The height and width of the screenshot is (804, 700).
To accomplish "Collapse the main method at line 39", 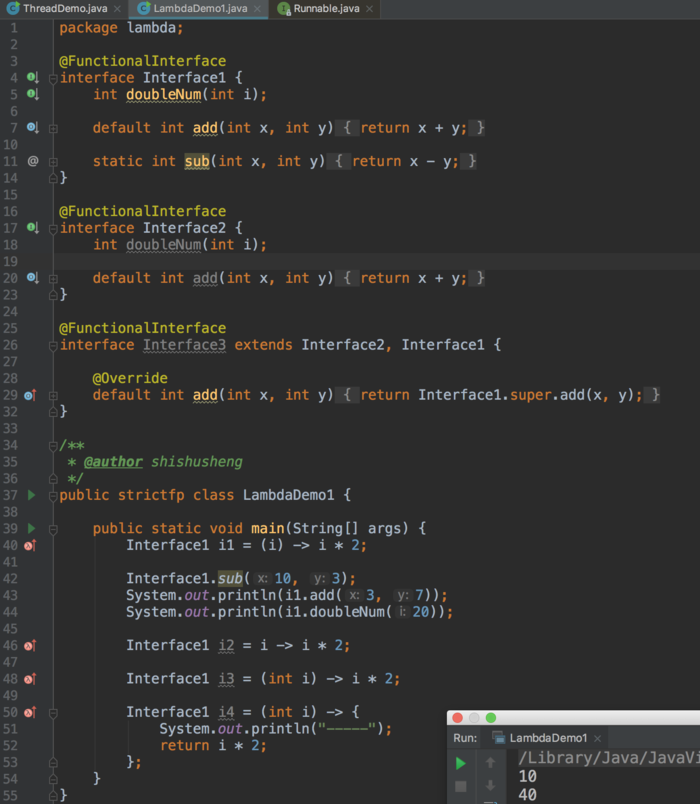I will click(x=53, y=529).
